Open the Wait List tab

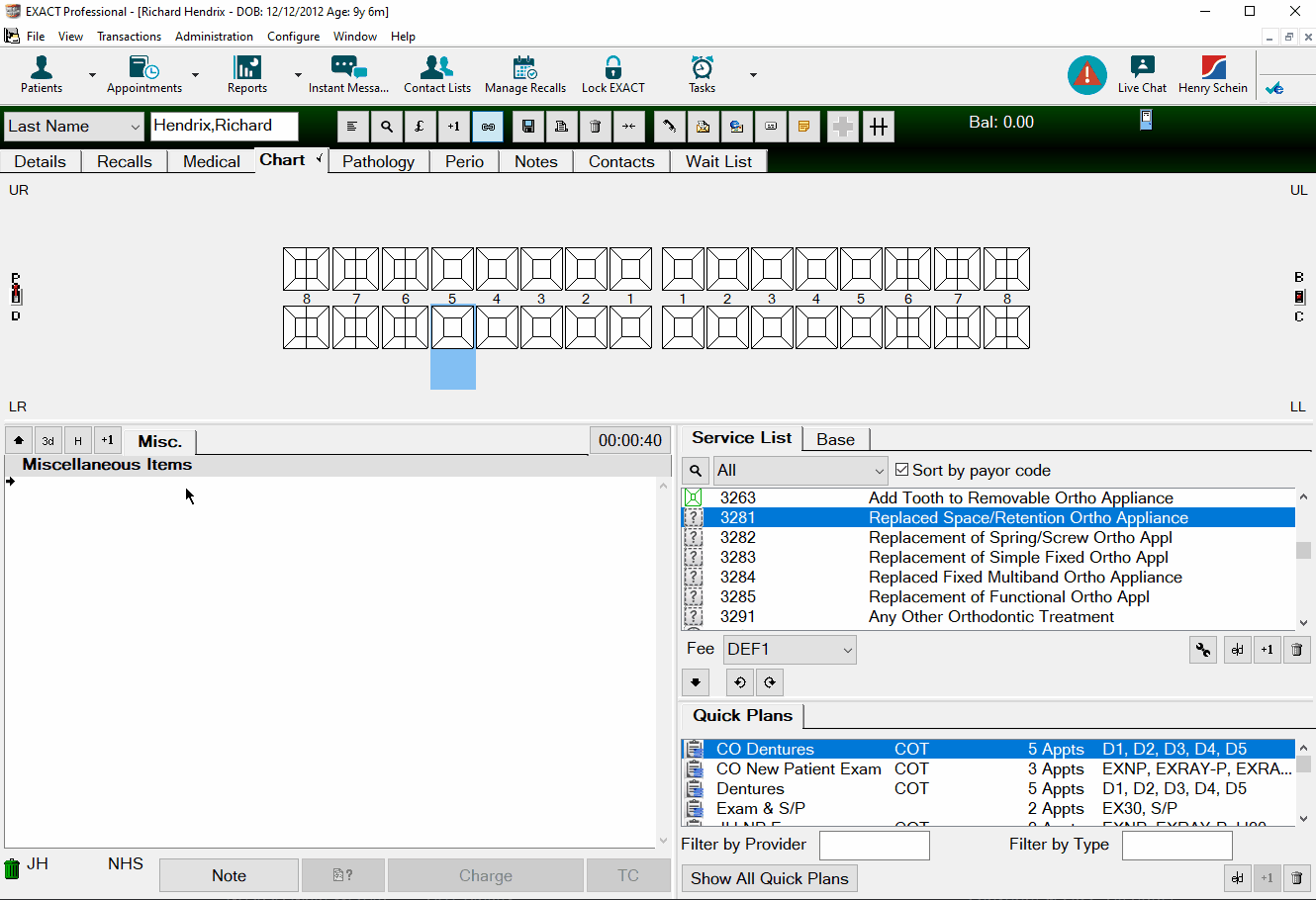click(x=718, y=161)
